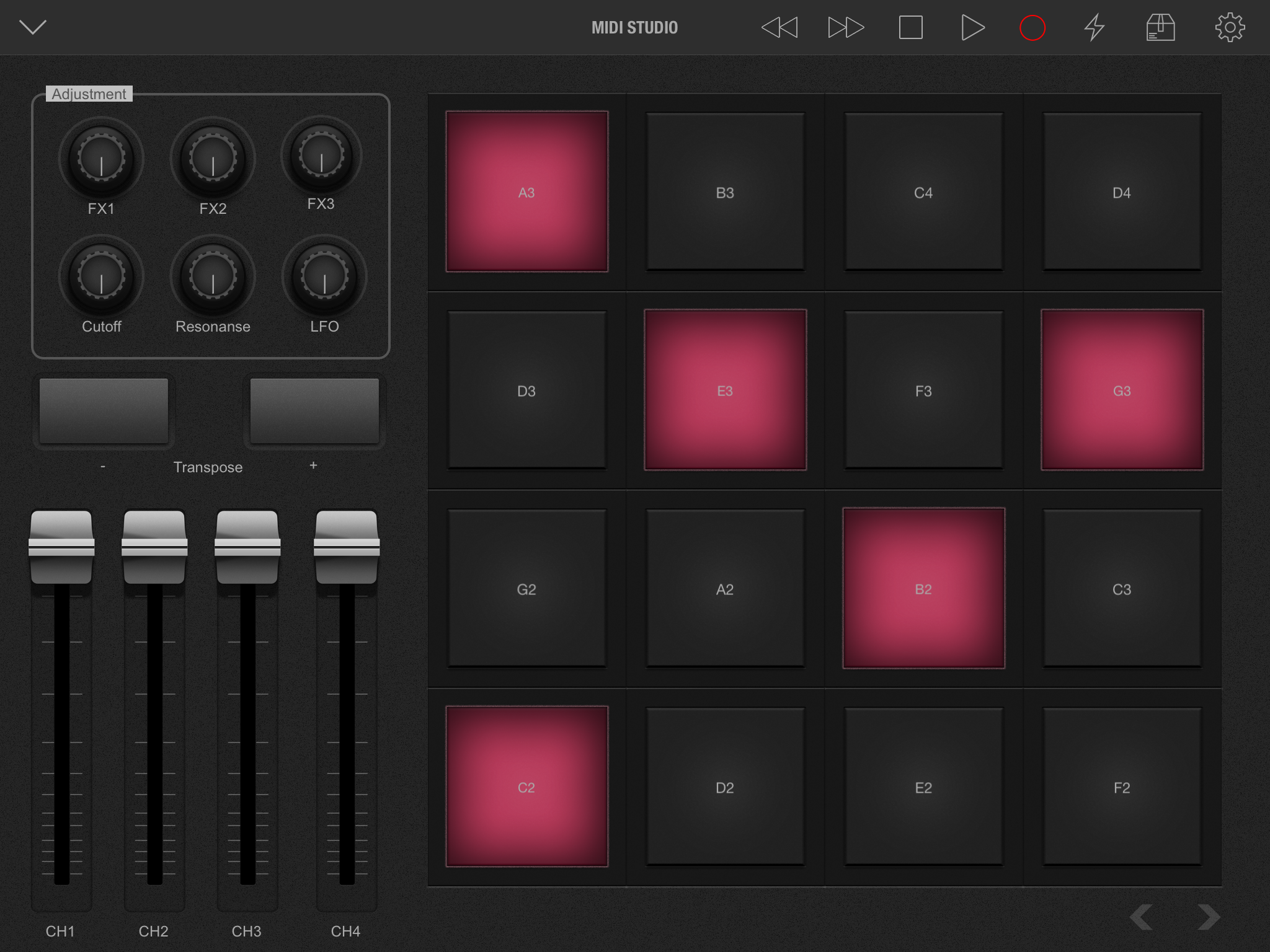Image resolution: width=1270 pixels, height=952 pixels.
Task: Click the lightning bolt icon
Action: pos(1095,28)
